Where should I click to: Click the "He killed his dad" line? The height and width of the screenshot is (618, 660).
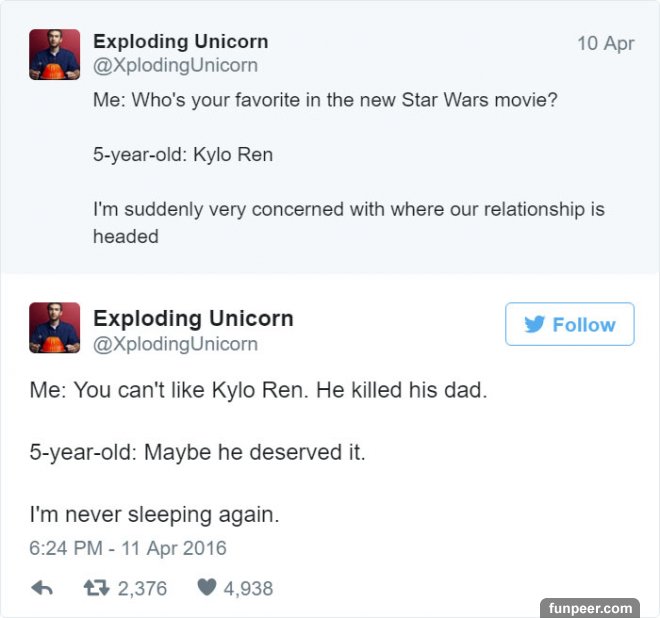(257, 389)
